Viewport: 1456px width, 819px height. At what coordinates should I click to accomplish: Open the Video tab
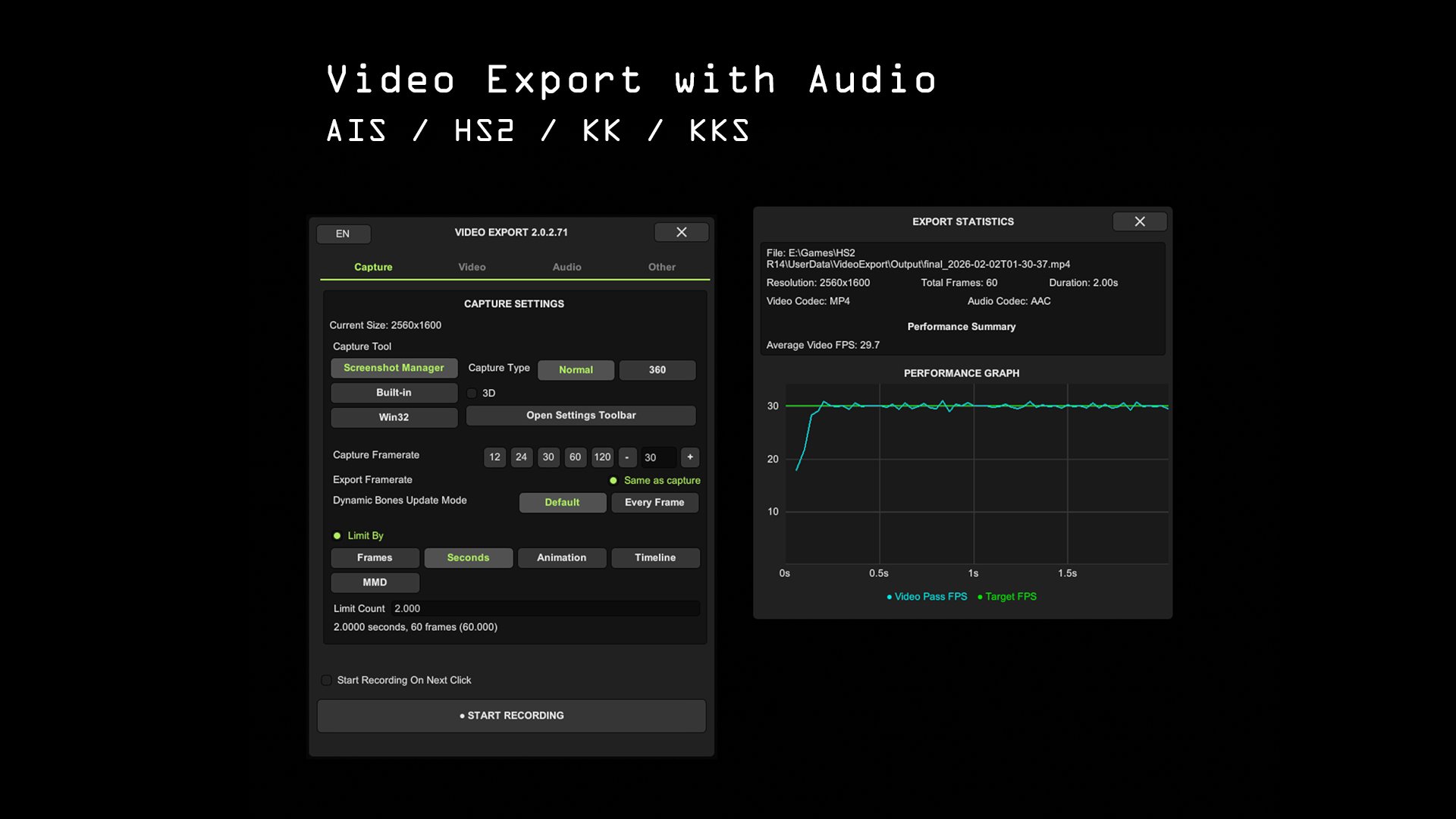pos(472,267)
